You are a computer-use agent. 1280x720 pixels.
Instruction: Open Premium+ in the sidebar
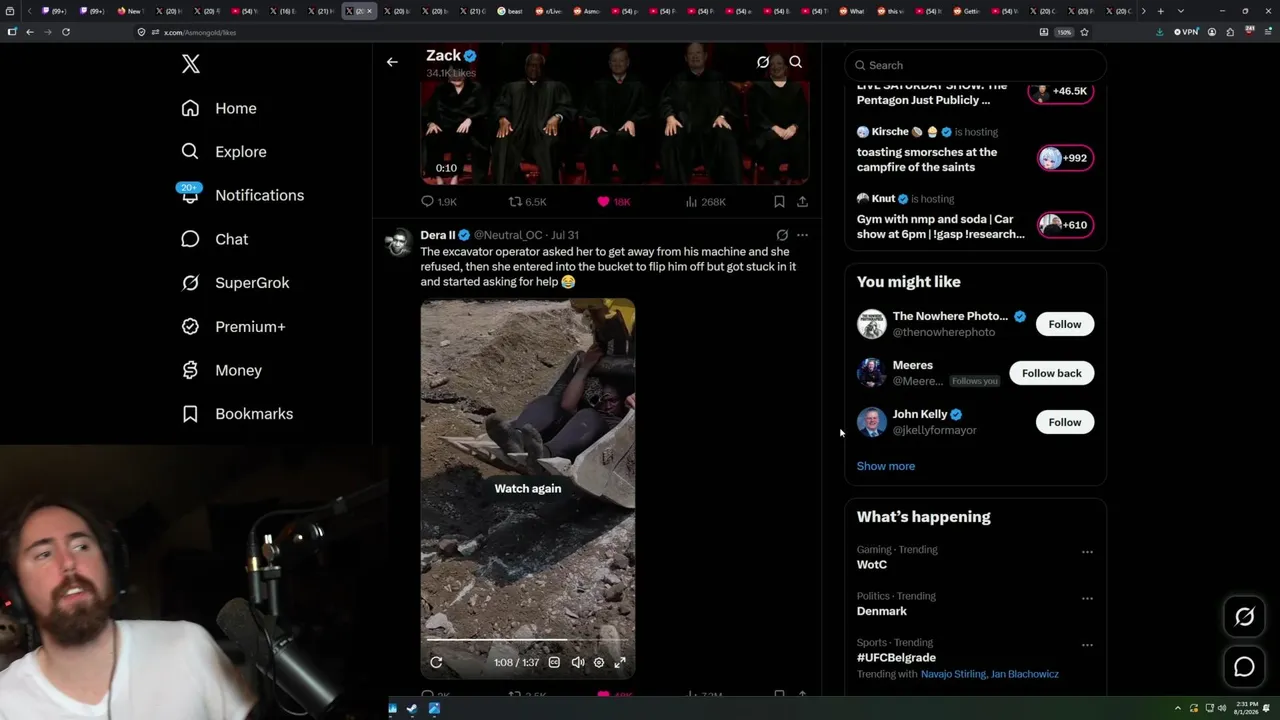coord(233,327)
